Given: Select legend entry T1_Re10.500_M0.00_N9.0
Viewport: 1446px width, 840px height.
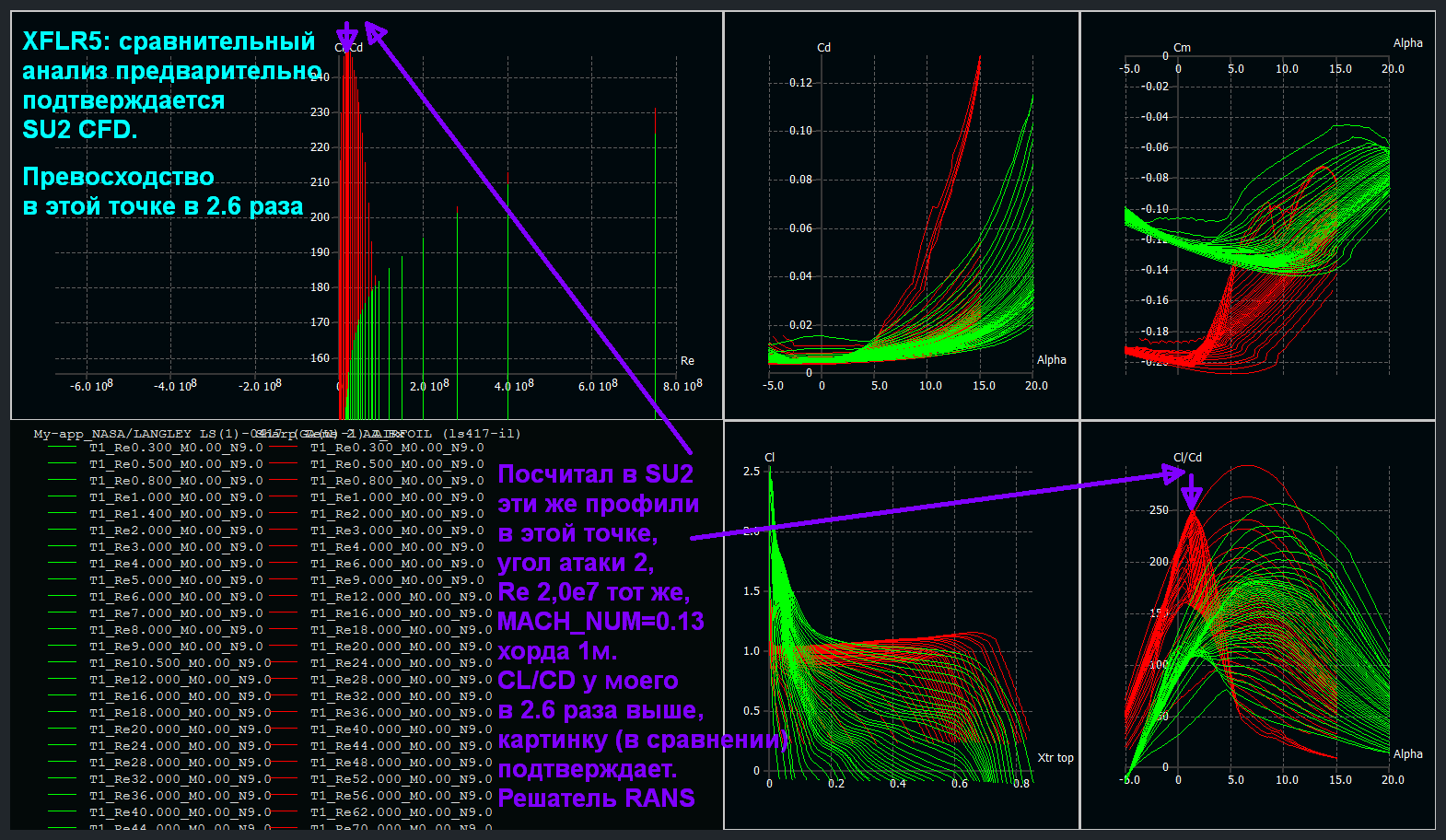Looking at the screenshot, I should coord(181,663).
